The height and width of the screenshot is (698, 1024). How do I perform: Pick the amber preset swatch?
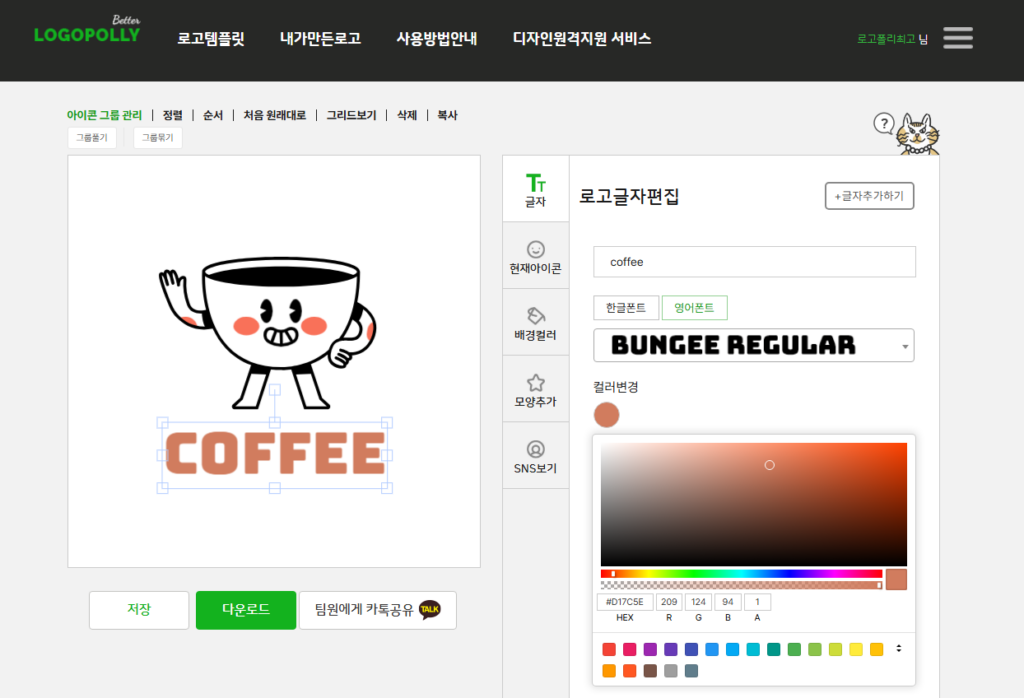coord(876,649)
